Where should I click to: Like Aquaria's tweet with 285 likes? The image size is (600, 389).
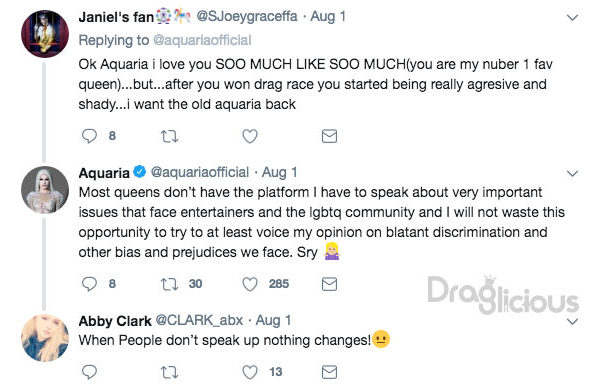click(250, 284)
